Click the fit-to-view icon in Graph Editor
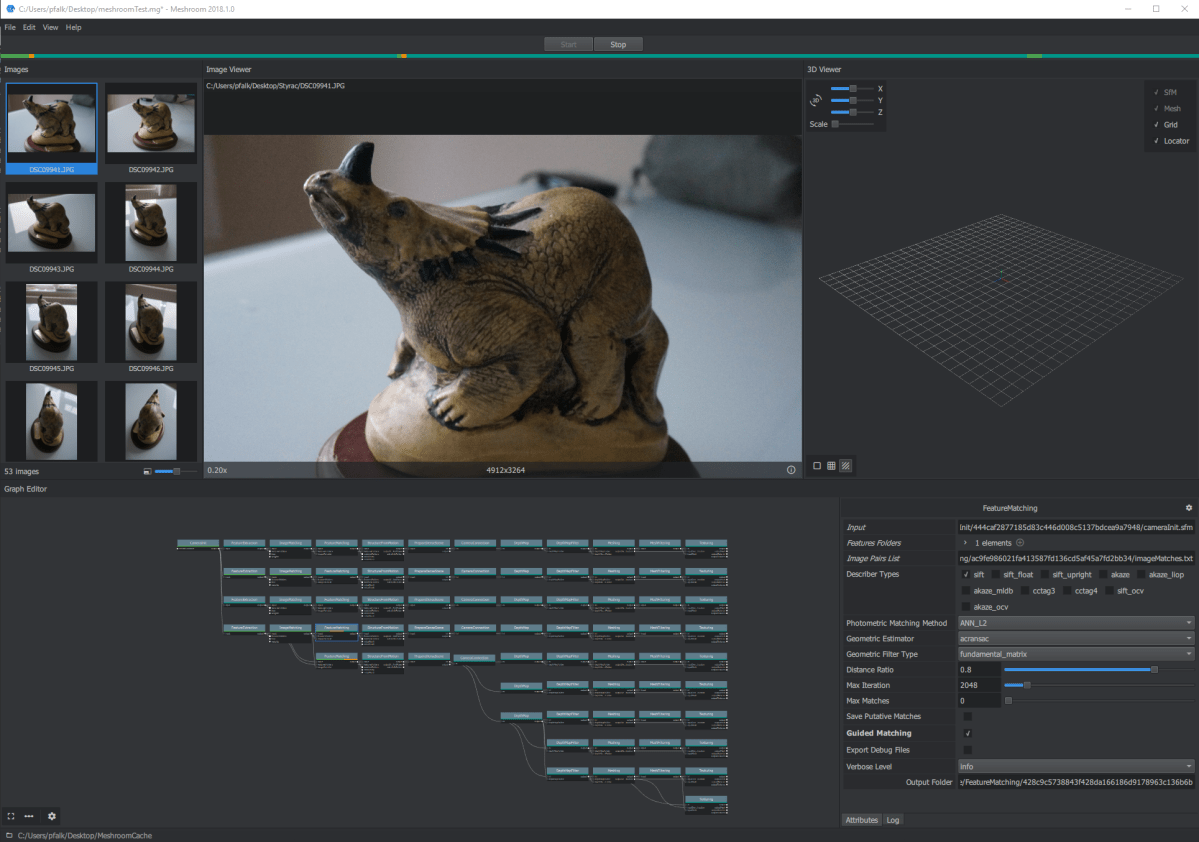Image resolution: width=1199 pixels, height=842 pixels. (11, 816)
